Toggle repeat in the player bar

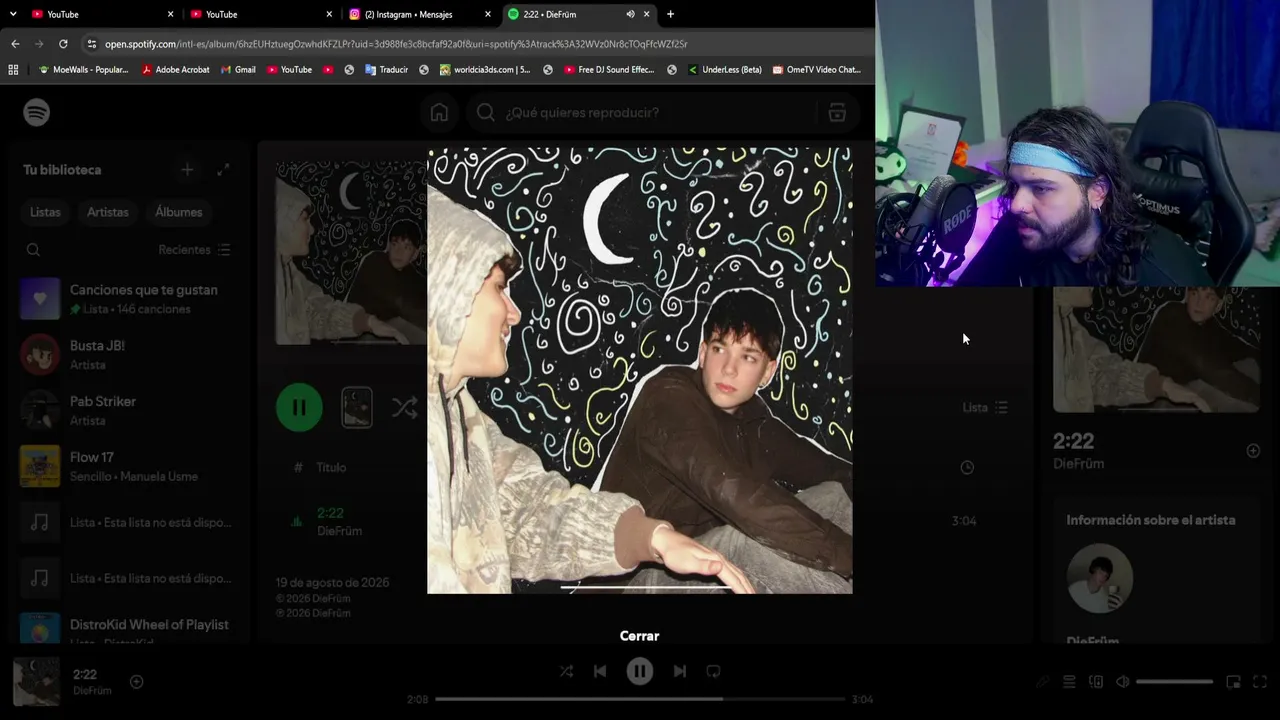coord(713,672)
